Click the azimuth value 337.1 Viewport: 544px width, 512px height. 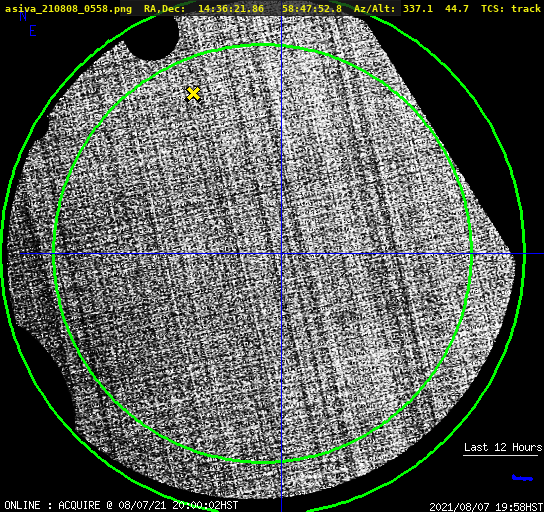[418, 9]
